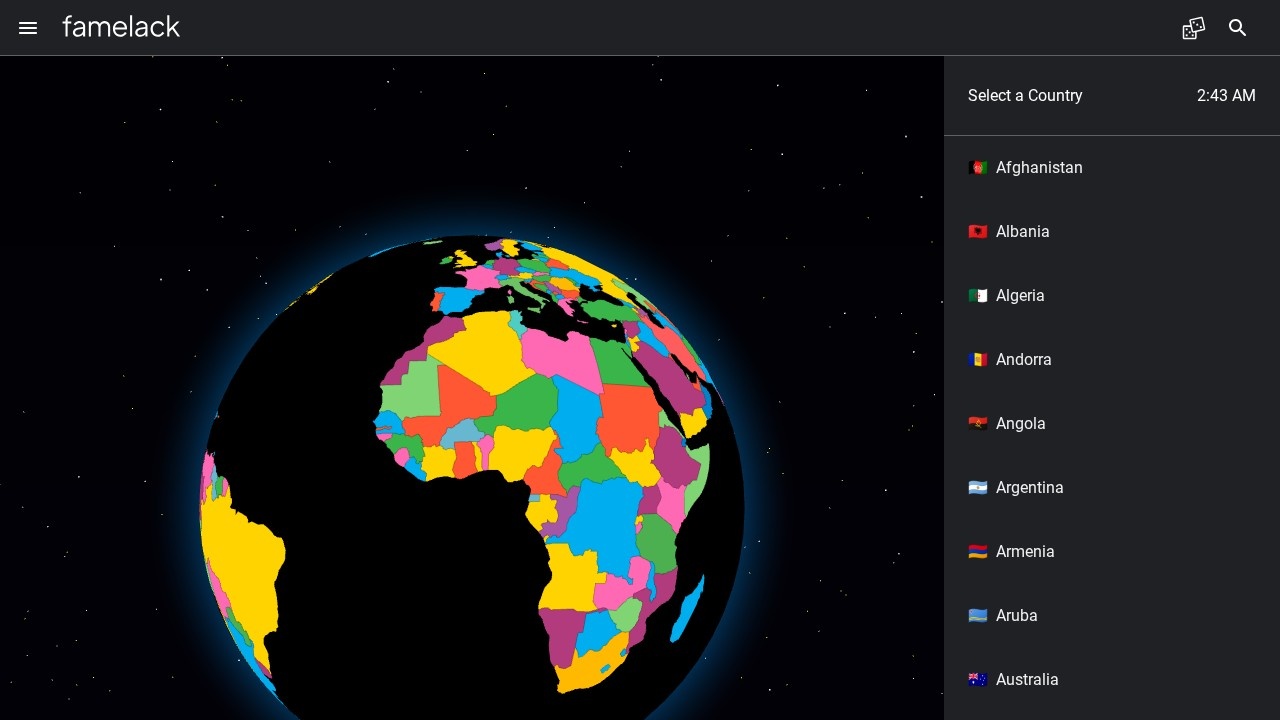Viewport: 1280px width, 720px height.
Task: Click the Algeria flag icon
Action: (x=978, y=296)
